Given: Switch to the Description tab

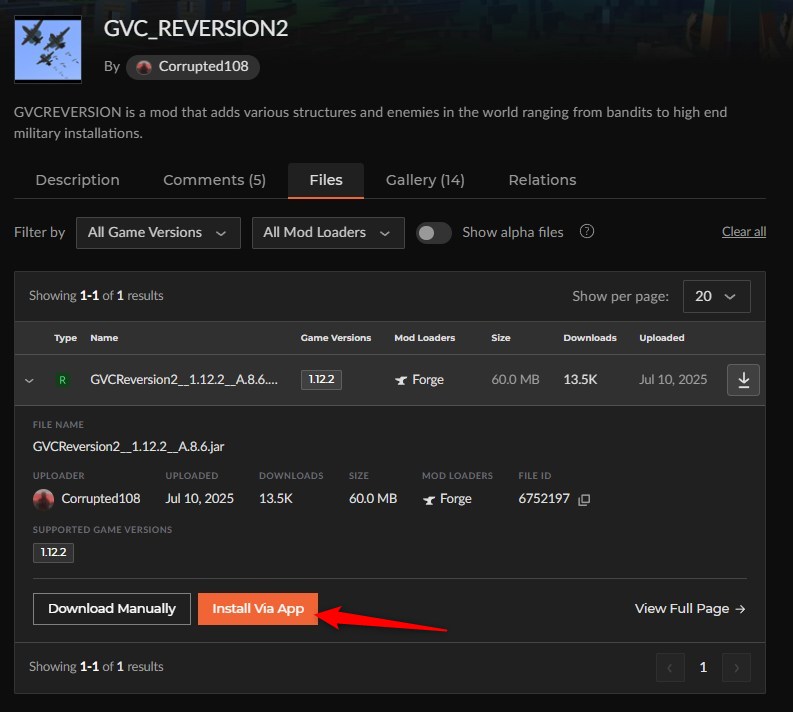Looking at the screenshot, I should (x=77, y=180).
